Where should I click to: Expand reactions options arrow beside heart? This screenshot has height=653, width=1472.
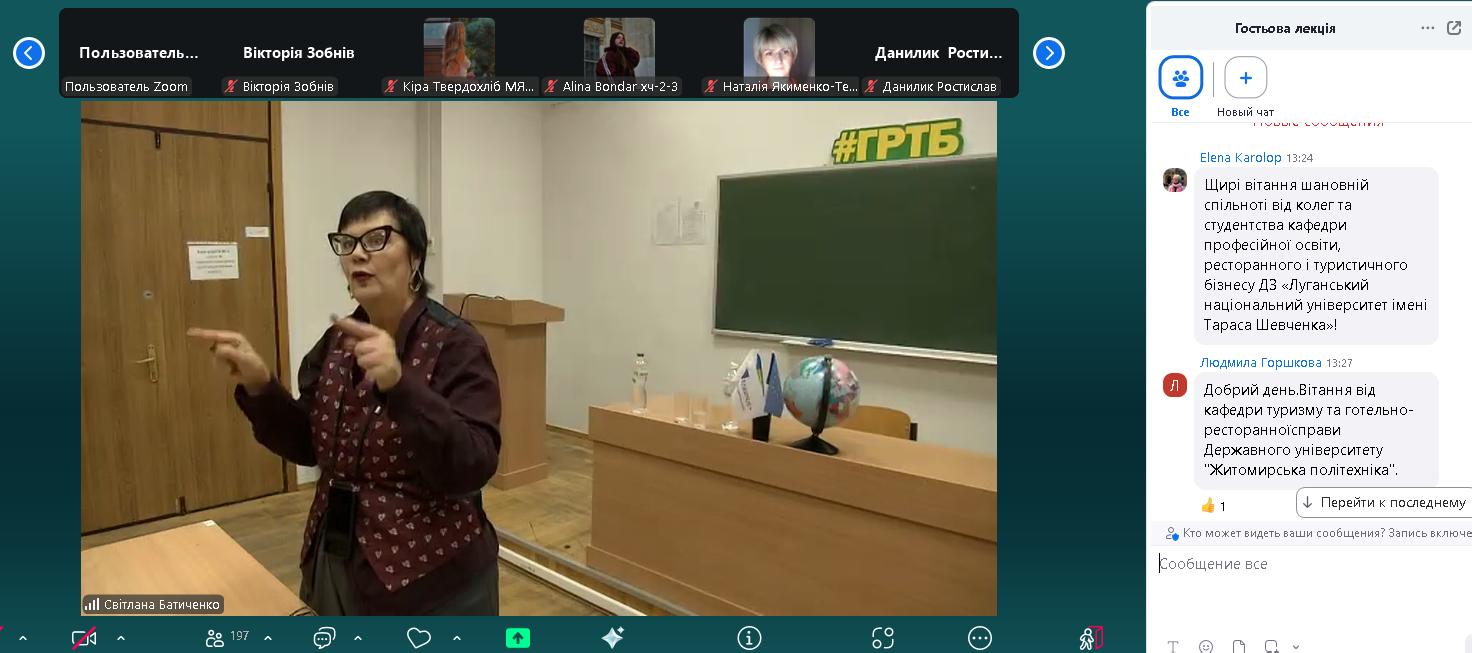pyautogui.click(x=457, y=638)
